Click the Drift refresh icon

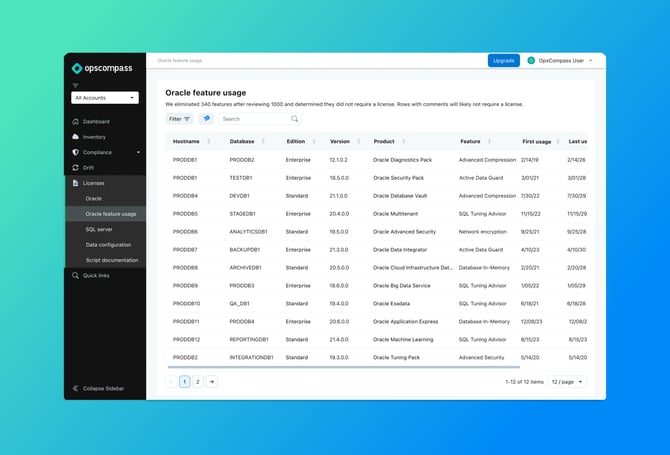(x=76, y=167)
